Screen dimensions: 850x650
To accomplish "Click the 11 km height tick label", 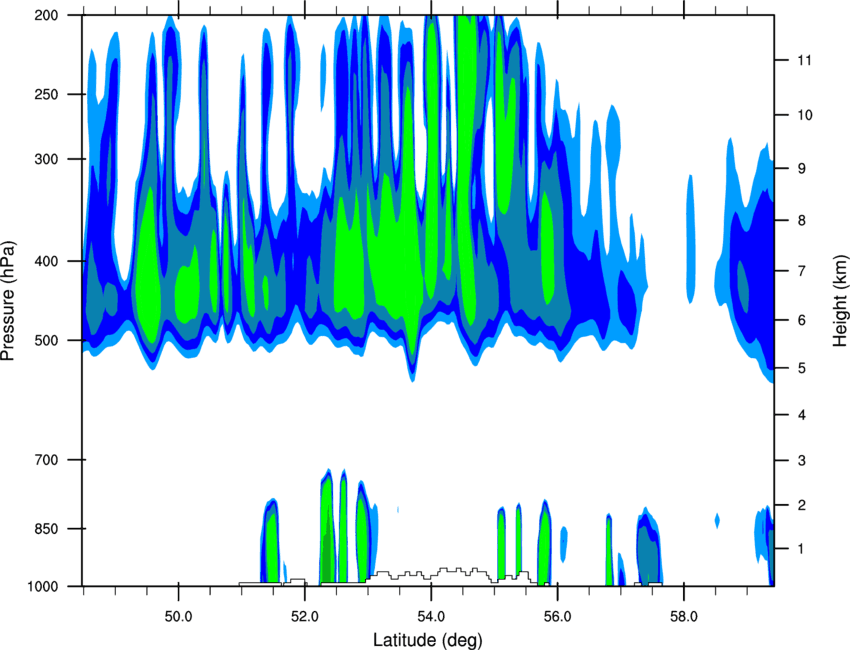I will point(804,60).
